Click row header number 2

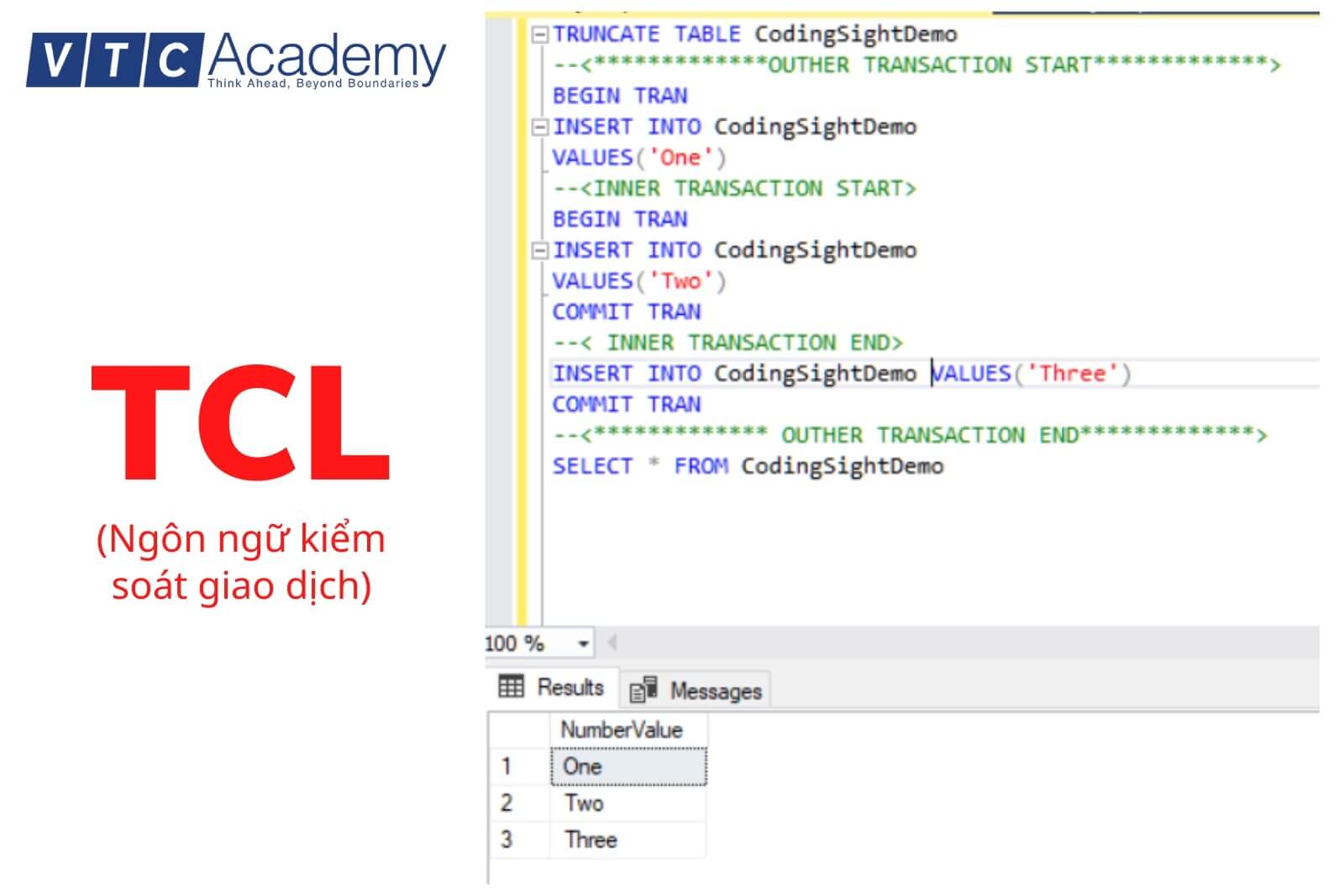coord(507,804)
